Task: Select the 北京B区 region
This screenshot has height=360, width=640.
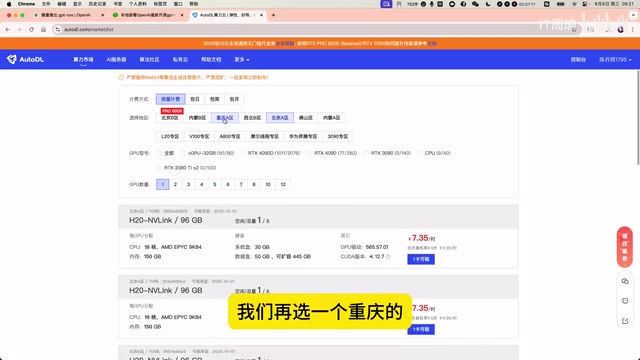Action: click(170, 118)
